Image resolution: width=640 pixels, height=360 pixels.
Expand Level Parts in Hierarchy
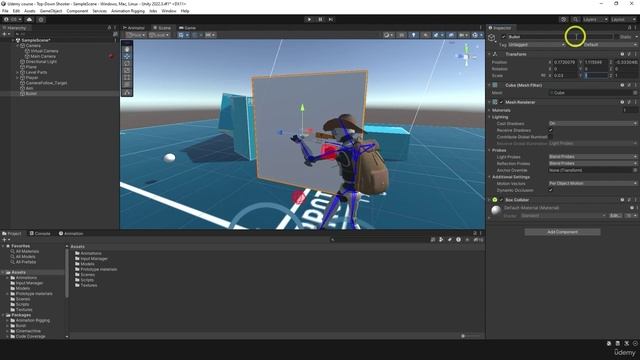(18, 72)
